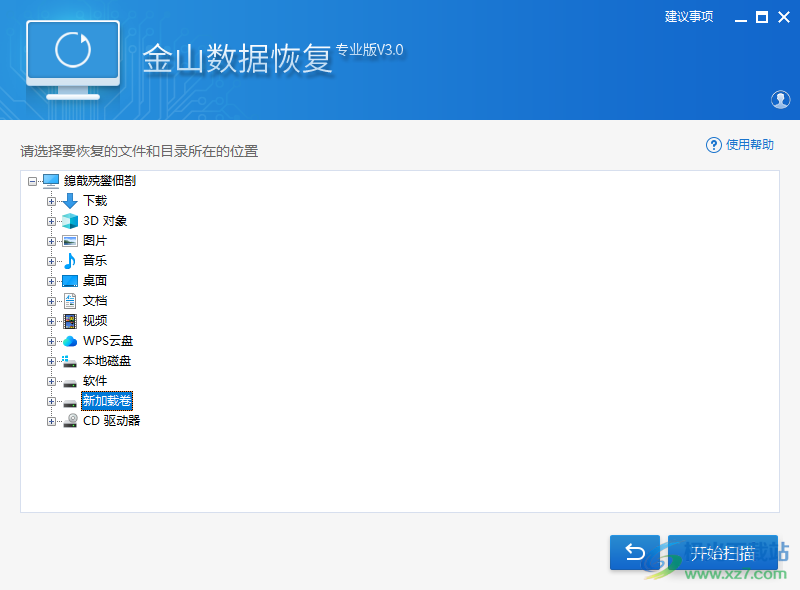
Task: Click the help question mark icon
Action: coord(713,145)
